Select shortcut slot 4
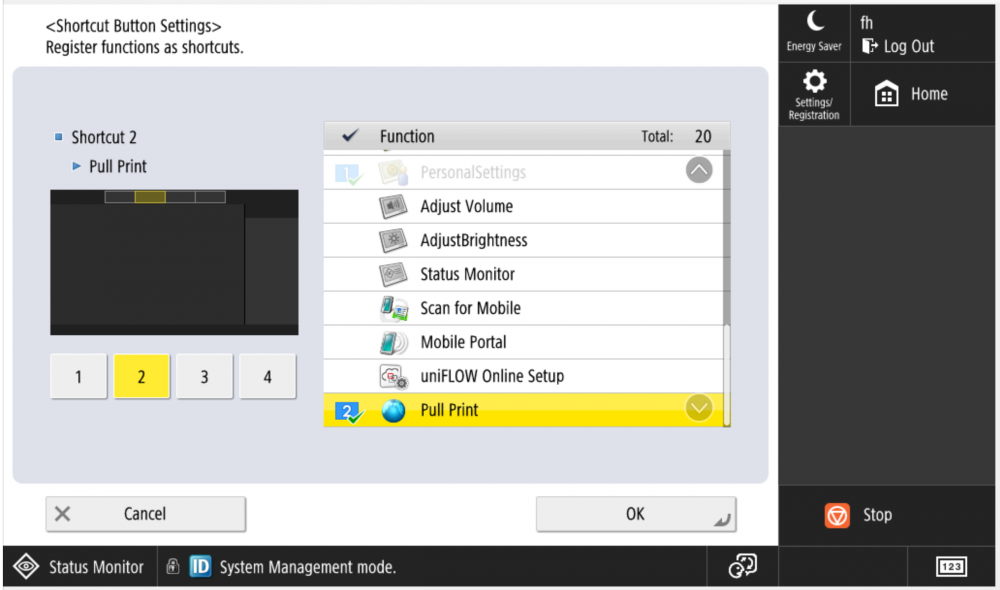This screenshot has width=1000, height=590. tap(267, 376)
